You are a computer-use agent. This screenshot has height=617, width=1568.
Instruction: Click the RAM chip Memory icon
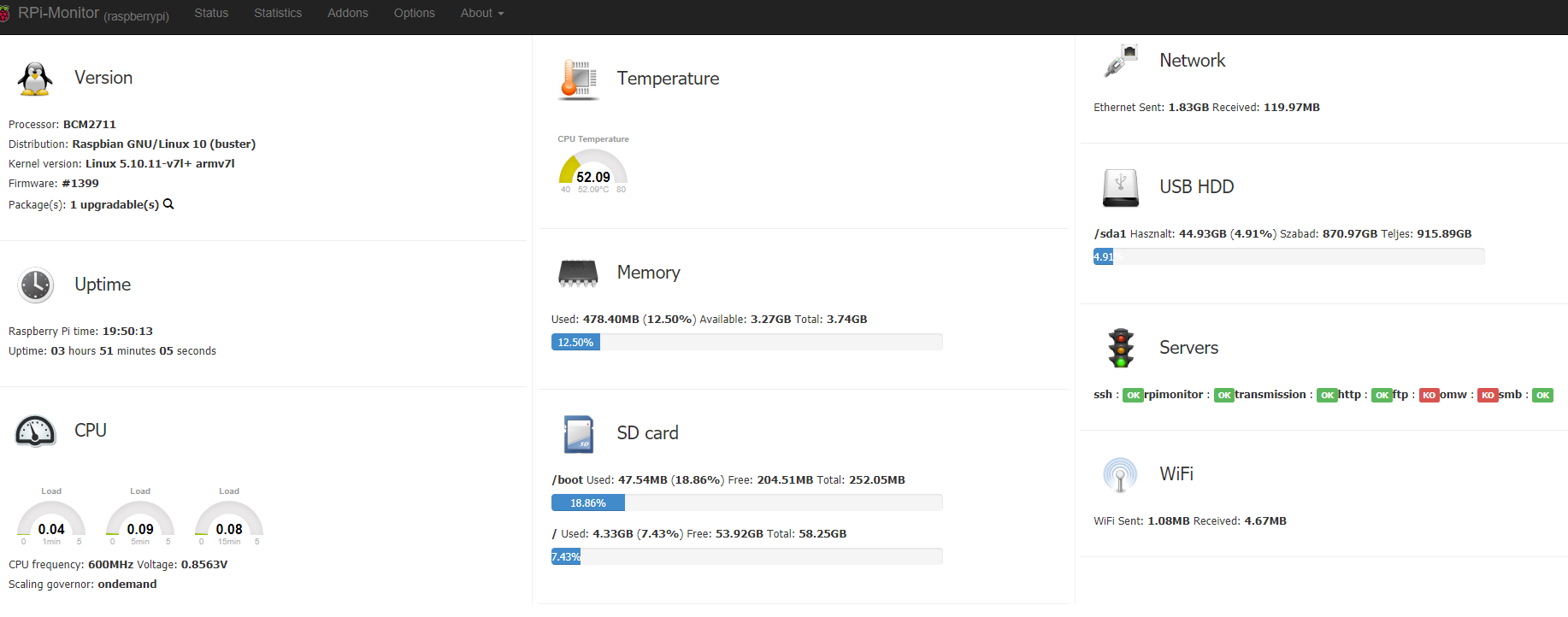[x=578, y=273]
